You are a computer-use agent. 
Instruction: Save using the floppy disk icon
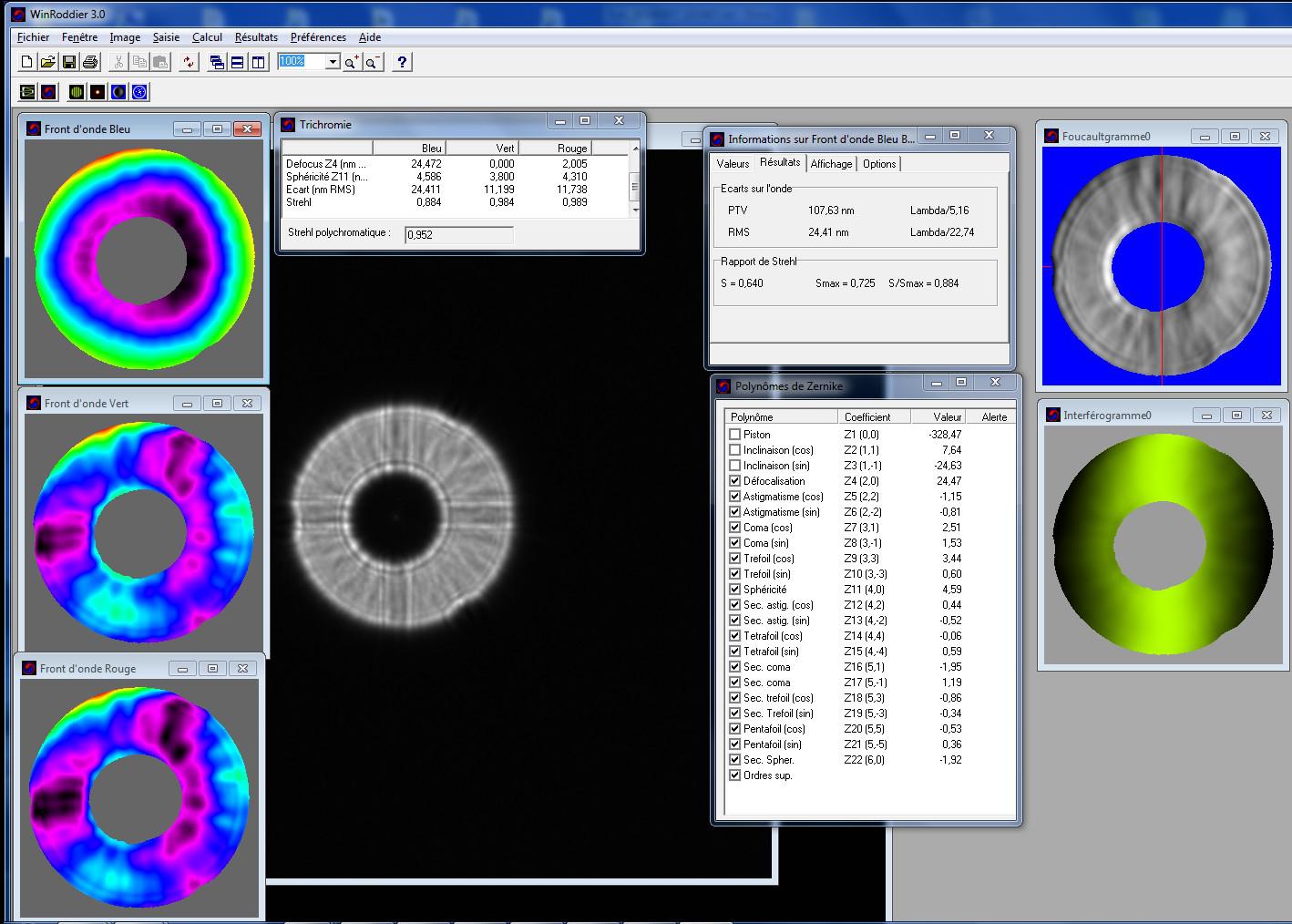pos(68,62)
